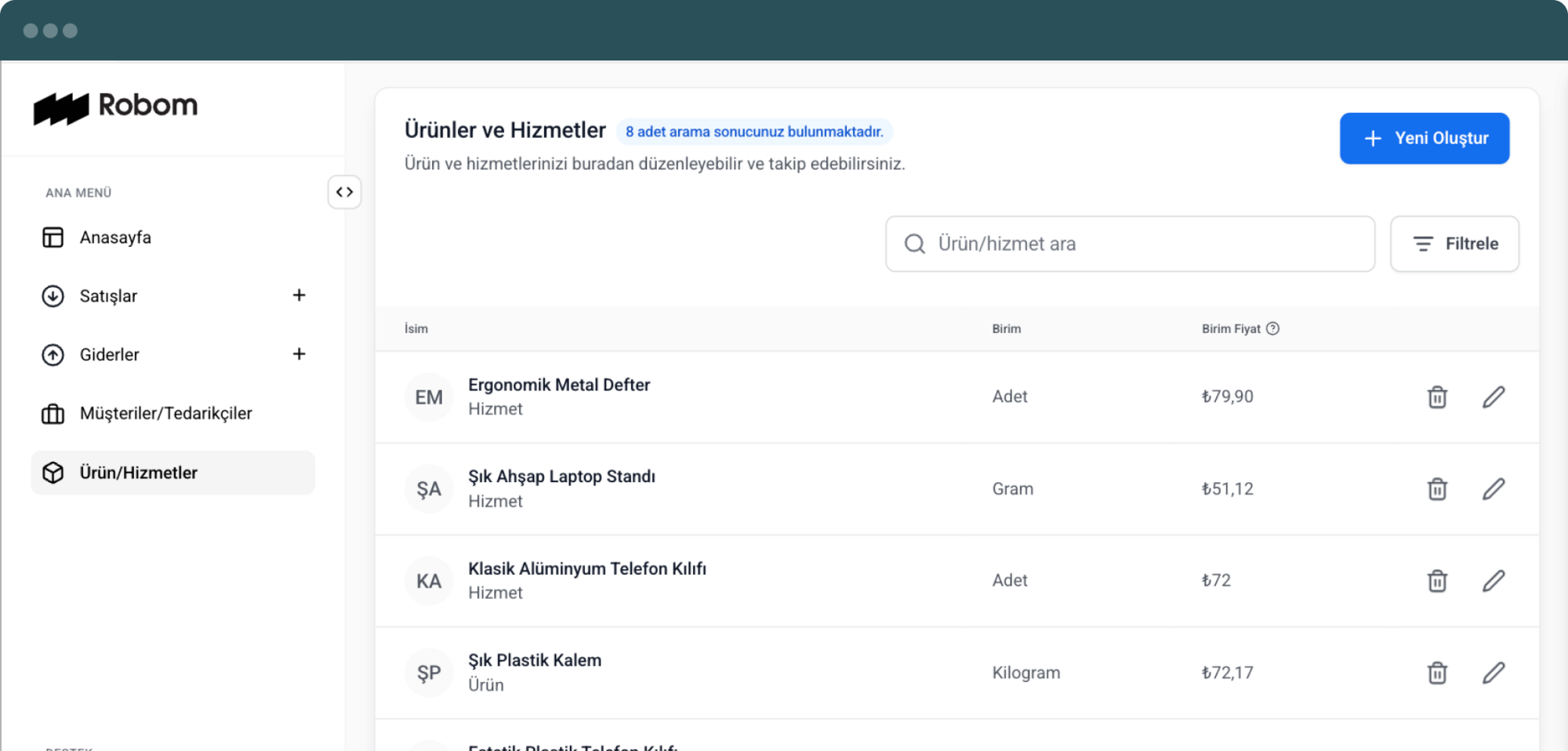Click the ŞA avatar of Şık Ahşap Laptop Standı
Screen dimensions: 1568x751
pyautogui.click(x=429, y=489)
